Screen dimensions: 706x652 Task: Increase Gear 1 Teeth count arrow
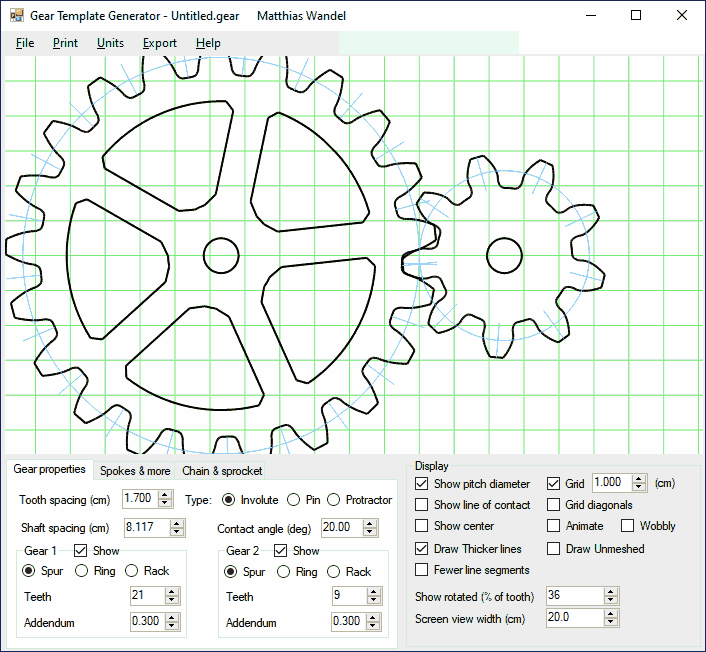point(172,591)
